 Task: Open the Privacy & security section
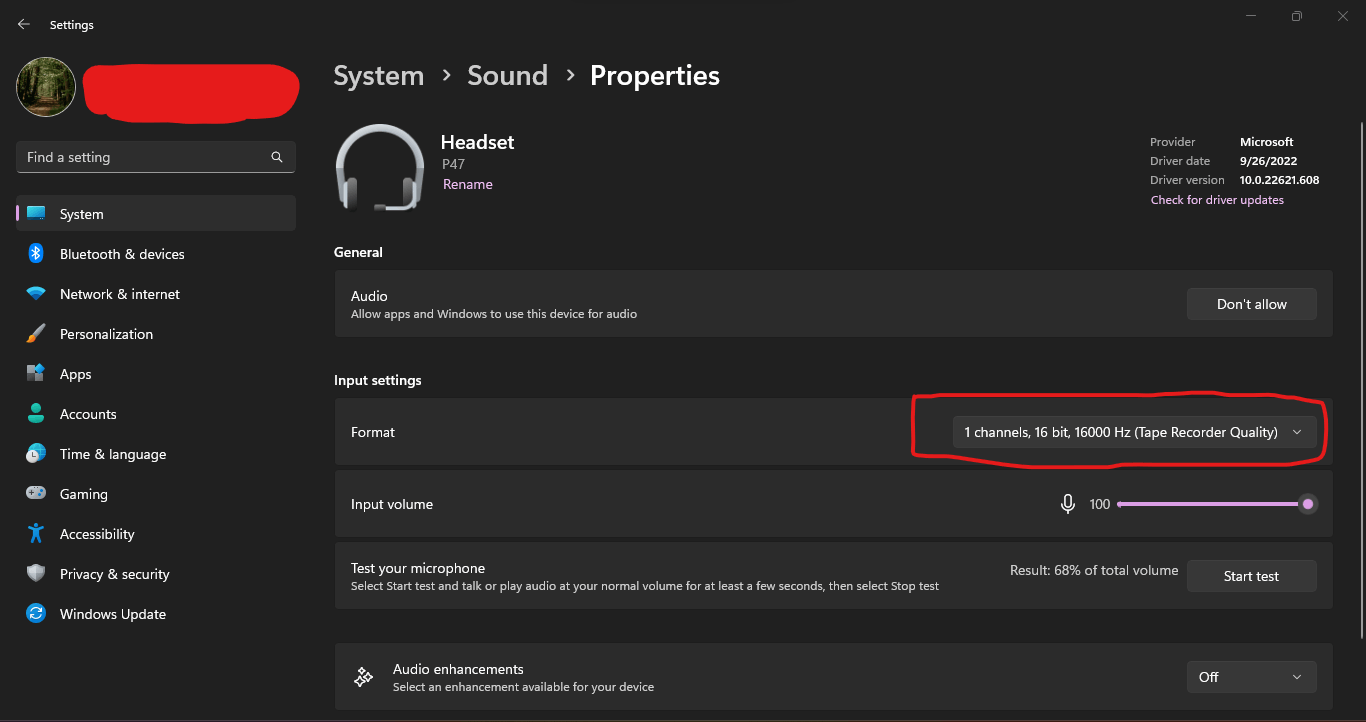tap(114, 574)
